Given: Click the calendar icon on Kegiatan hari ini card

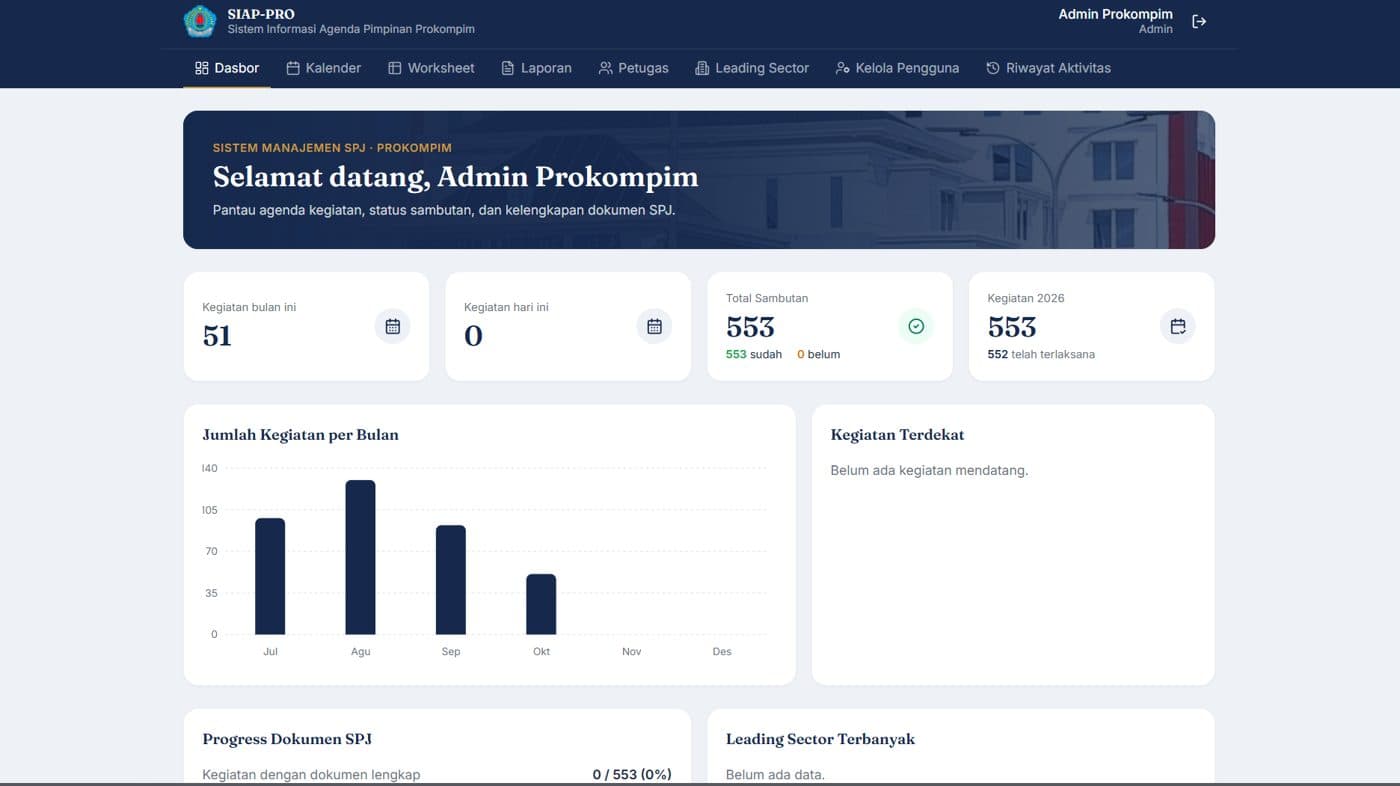Looking at the screenshot, I should tap(654, 326).
